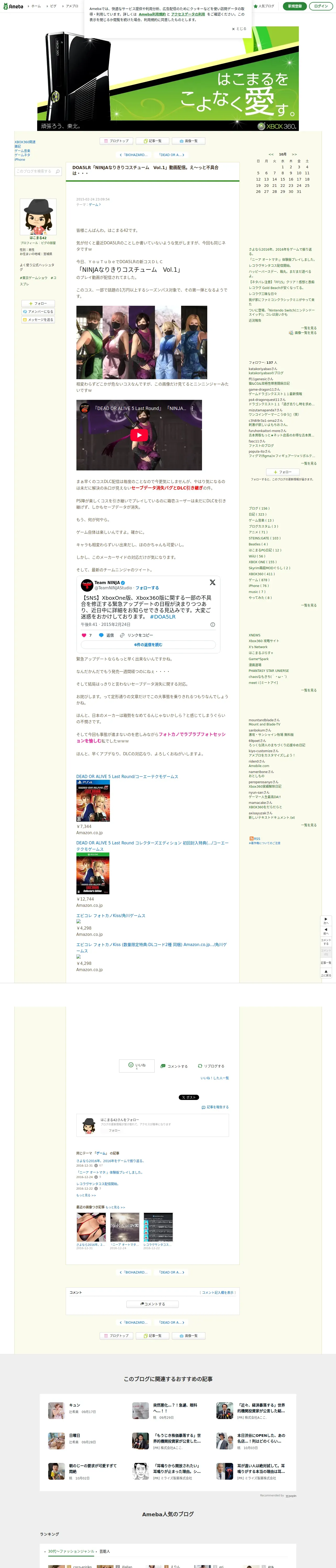This screenshot has height=1568, width=336.
Task: Open YouTube video more-options dots
Action: point(193,408)
